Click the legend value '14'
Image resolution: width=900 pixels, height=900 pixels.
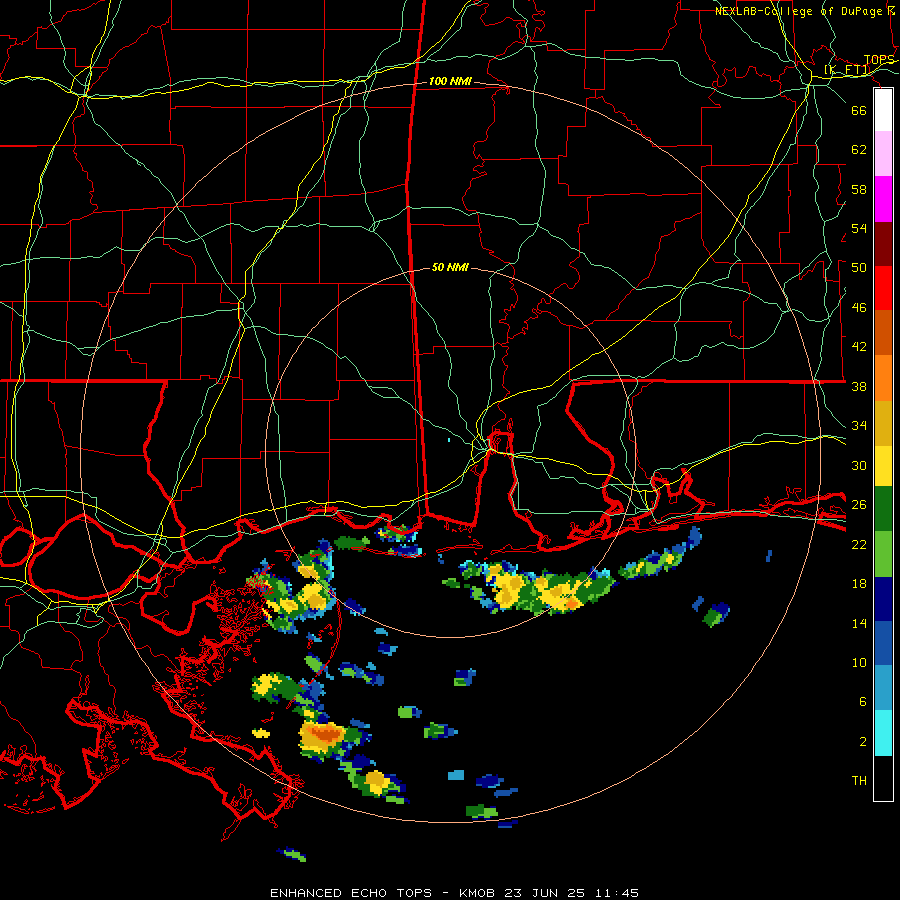[859, 623]
